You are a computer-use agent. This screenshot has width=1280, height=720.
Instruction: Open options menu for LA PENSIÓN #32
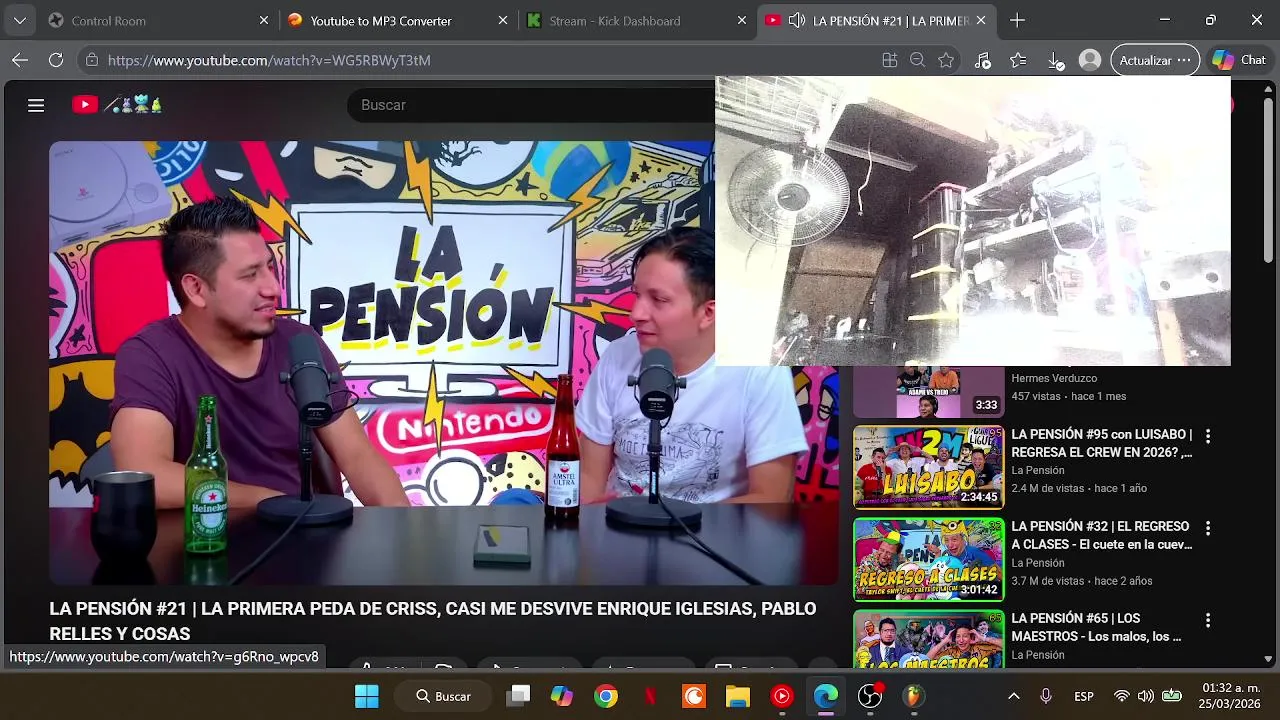click(x=1208, y=528)
